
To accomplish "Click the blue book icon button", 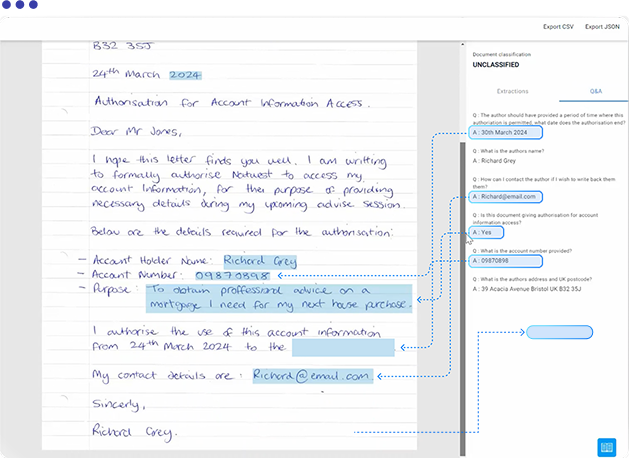I will 606,446.
